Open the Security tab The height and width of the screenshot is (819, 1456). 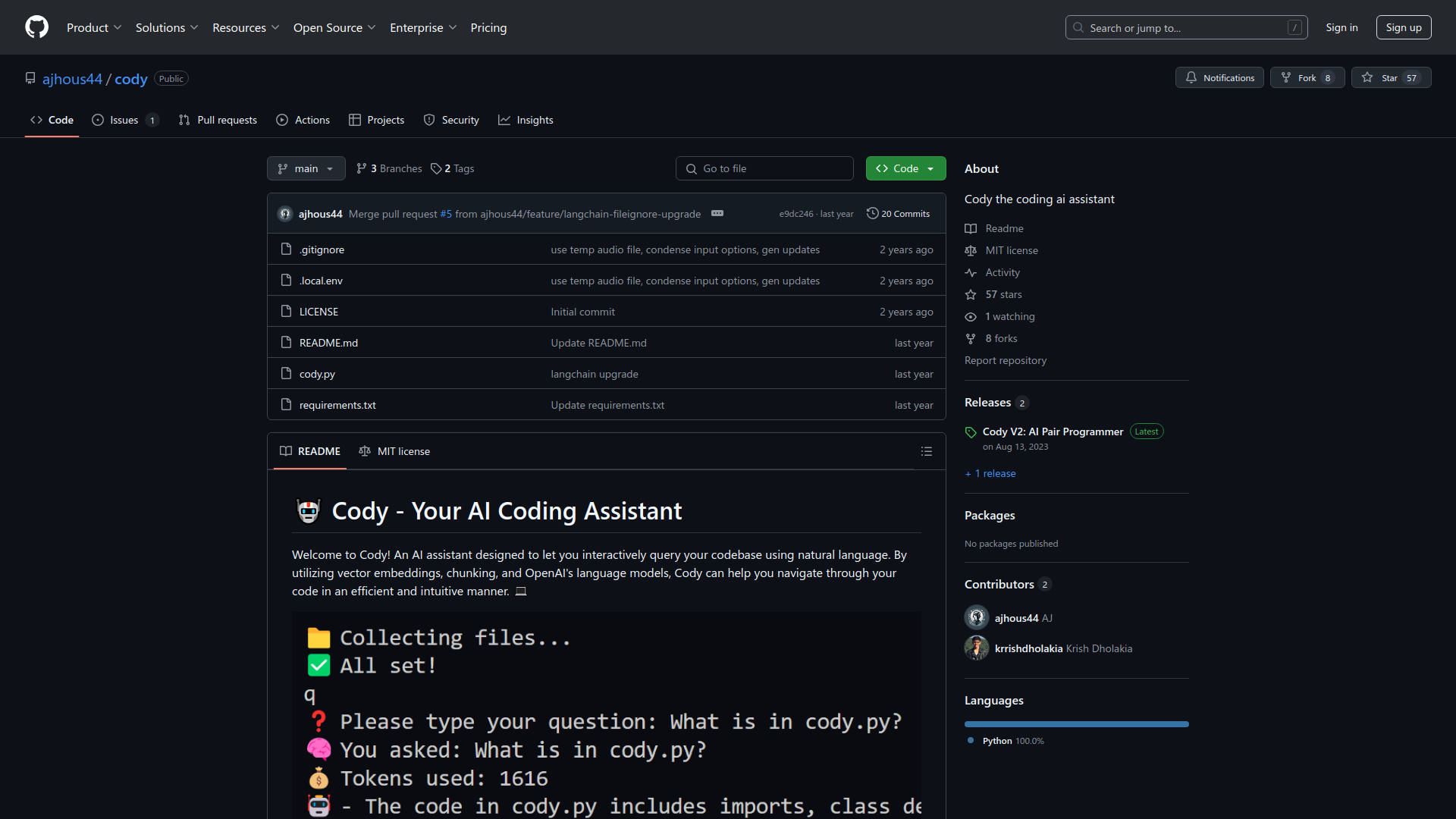point(451,120)
